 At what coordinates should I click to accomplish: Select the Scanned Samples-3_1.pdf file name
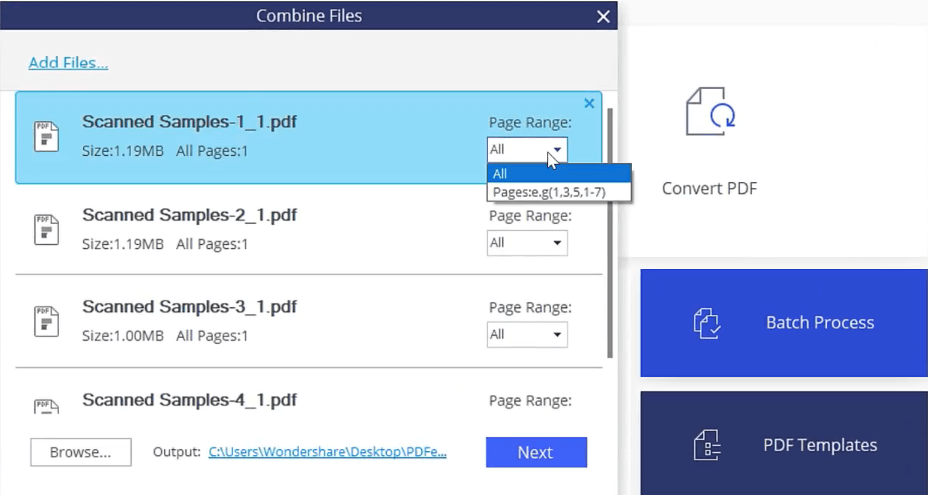[x=189, y=307]
